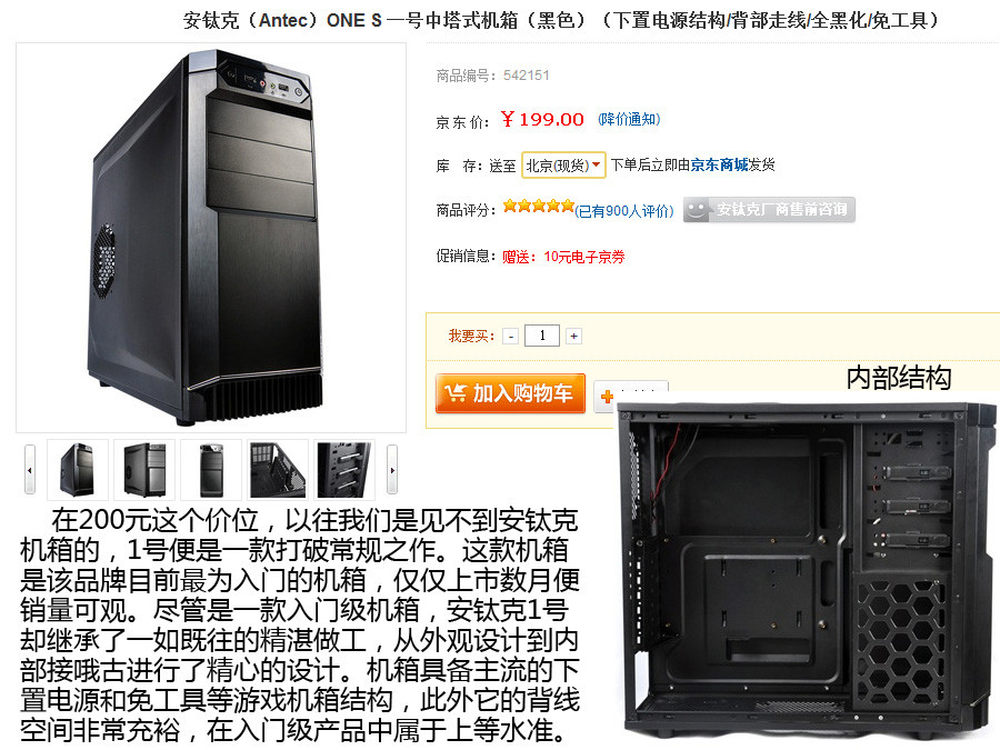Click the red arrow of the region dropdown

click(x=596, y=165)
